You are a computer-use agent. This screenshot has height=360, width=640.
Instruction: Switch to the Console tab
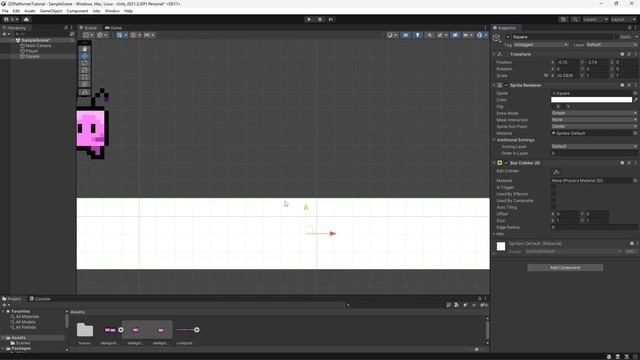[40, 299]
